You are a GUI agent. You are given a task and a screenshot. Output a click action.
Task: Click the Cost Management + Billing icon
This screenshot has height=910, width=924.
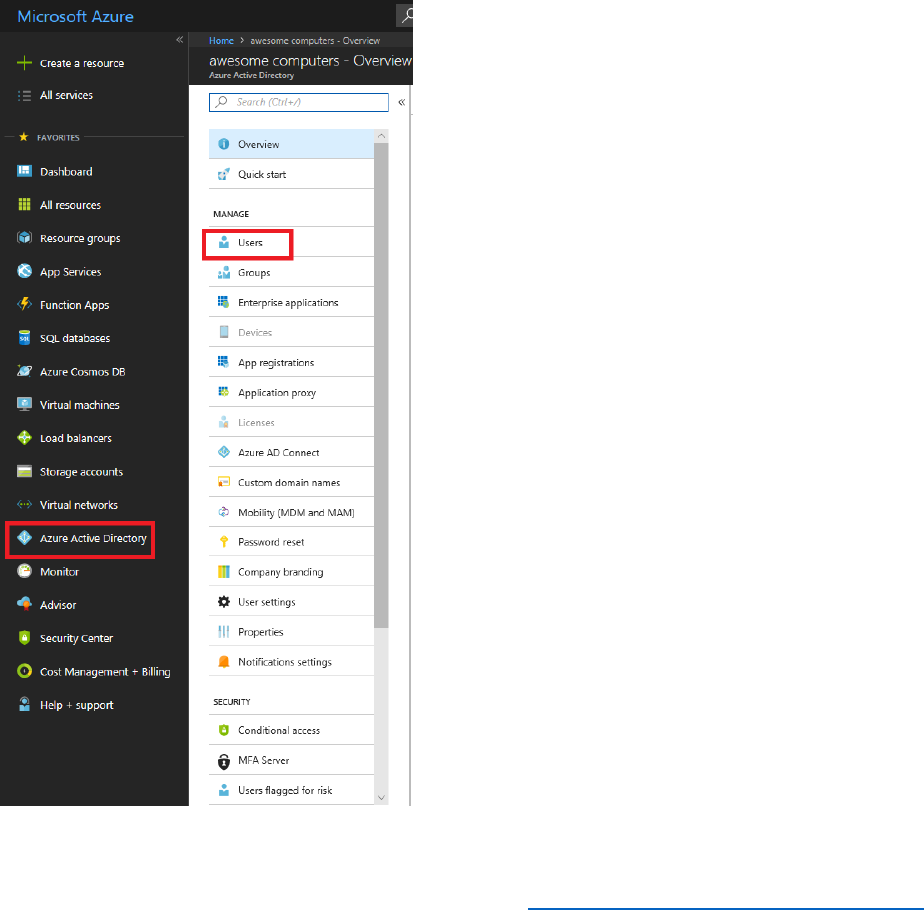tap(24, 671)
